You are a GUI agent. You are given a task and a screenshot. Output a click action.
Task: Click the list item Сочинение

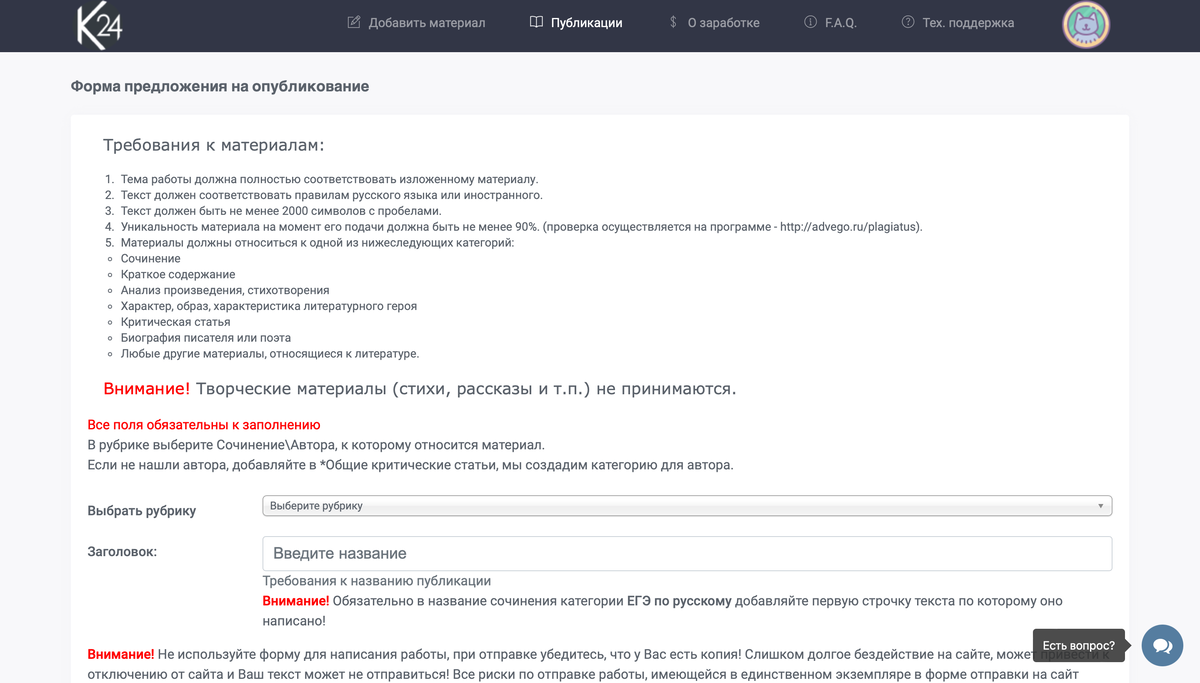coord(151,259)
